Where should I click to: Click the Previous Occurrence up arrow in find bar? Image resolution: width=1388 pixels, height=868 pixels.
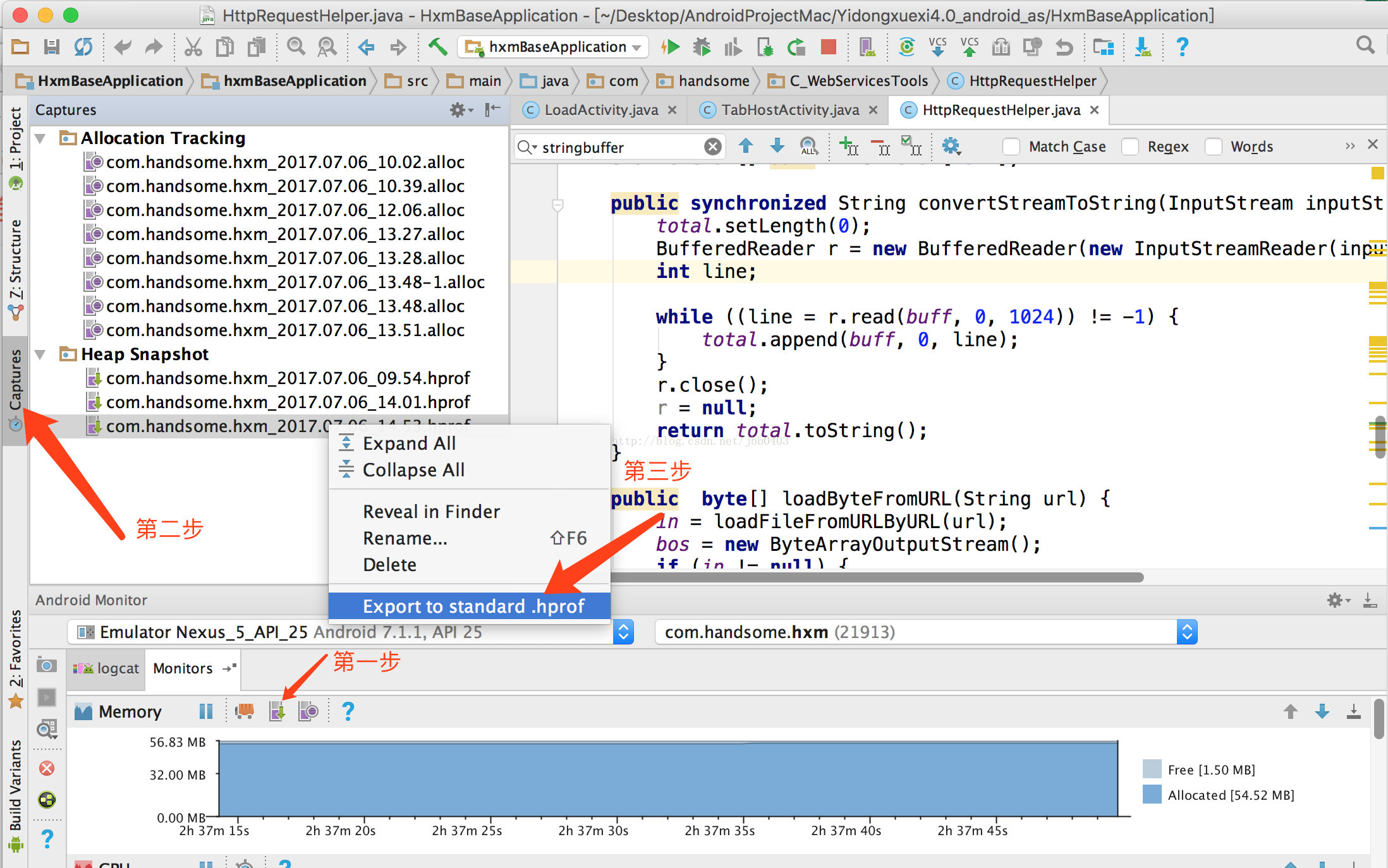746,146
